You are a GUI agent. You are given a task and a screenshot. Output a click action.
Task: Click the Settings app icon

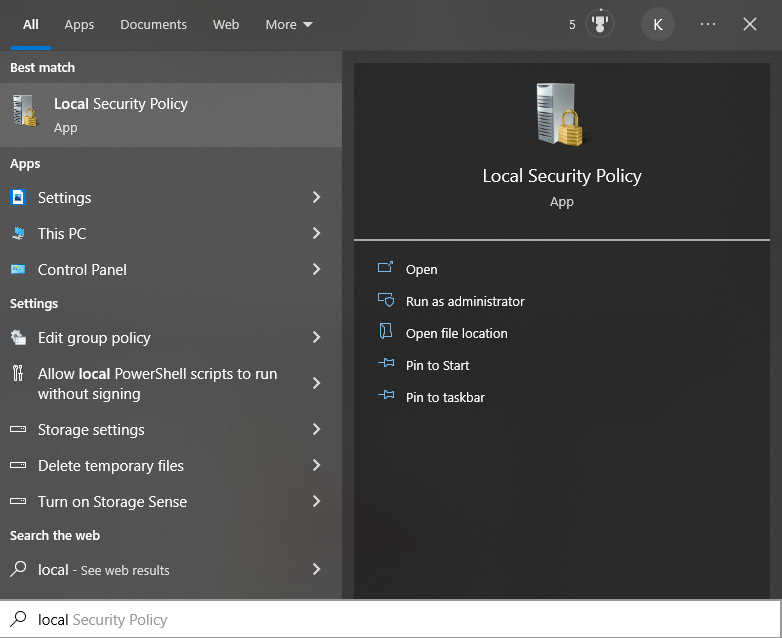(18, 198)
